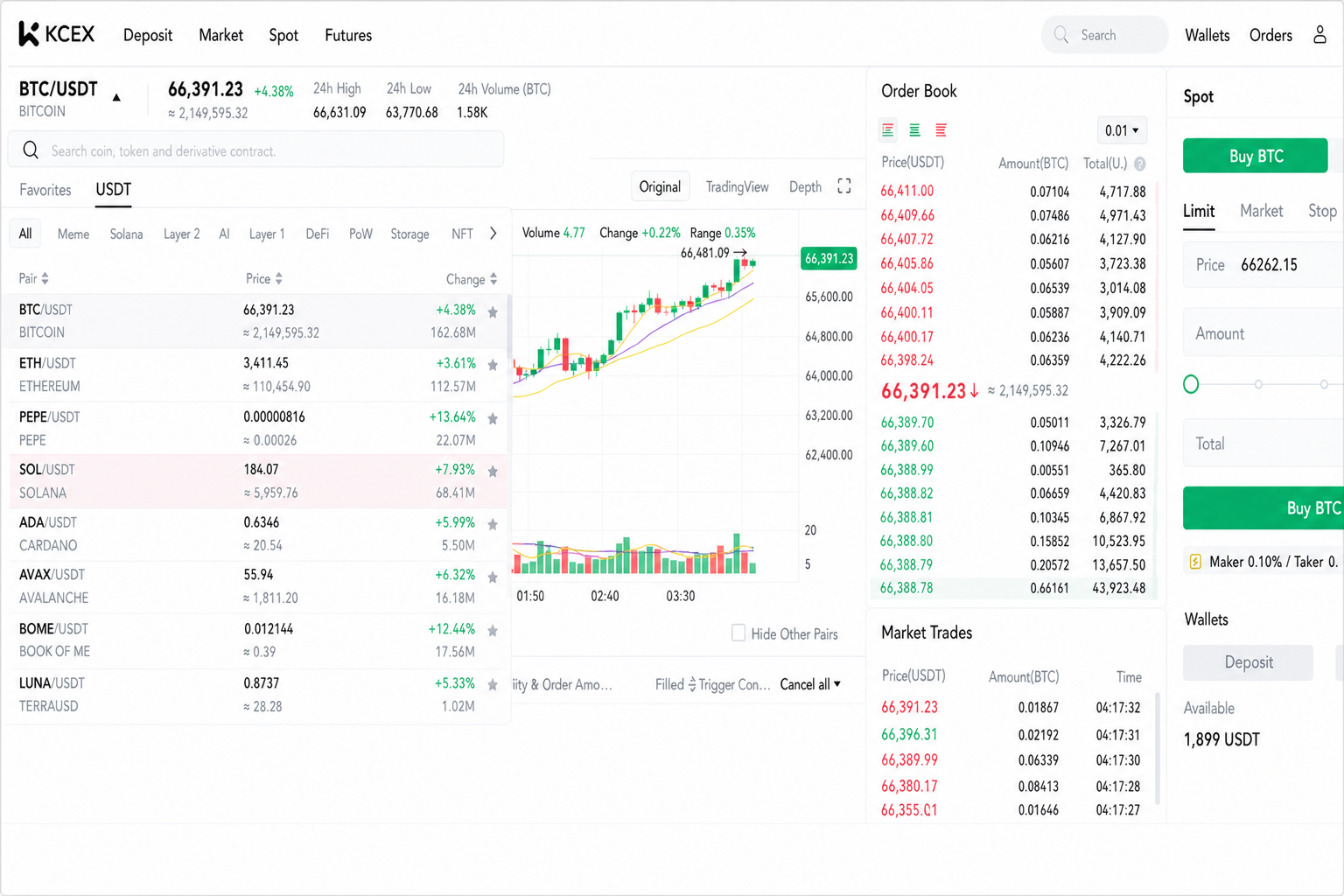Select the Stop order type tab
The width and height of the screenshot is (1344, 896).
point(1322,211)
